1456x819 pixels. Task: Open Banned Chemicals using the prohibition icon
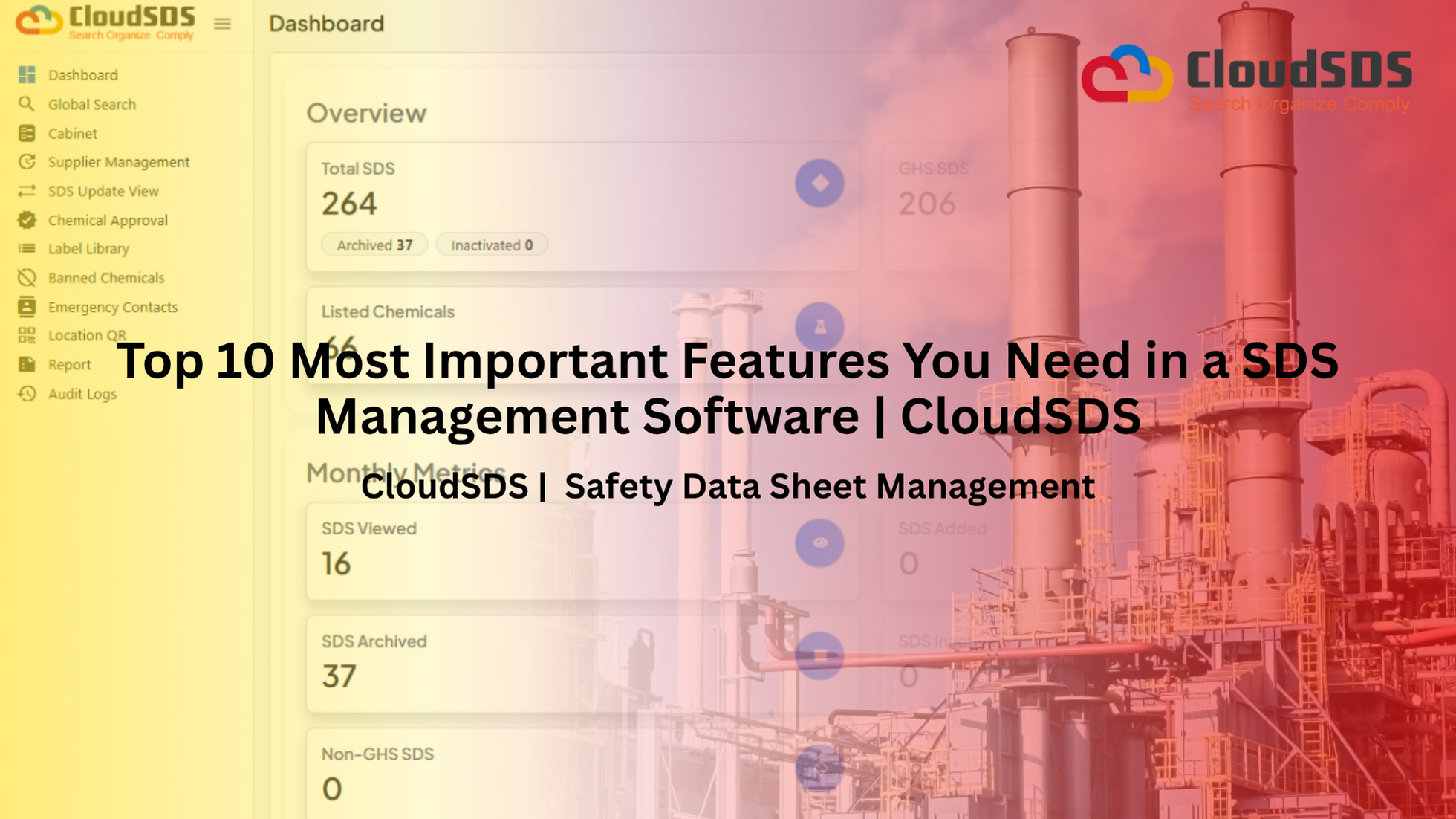click(27, 278)
